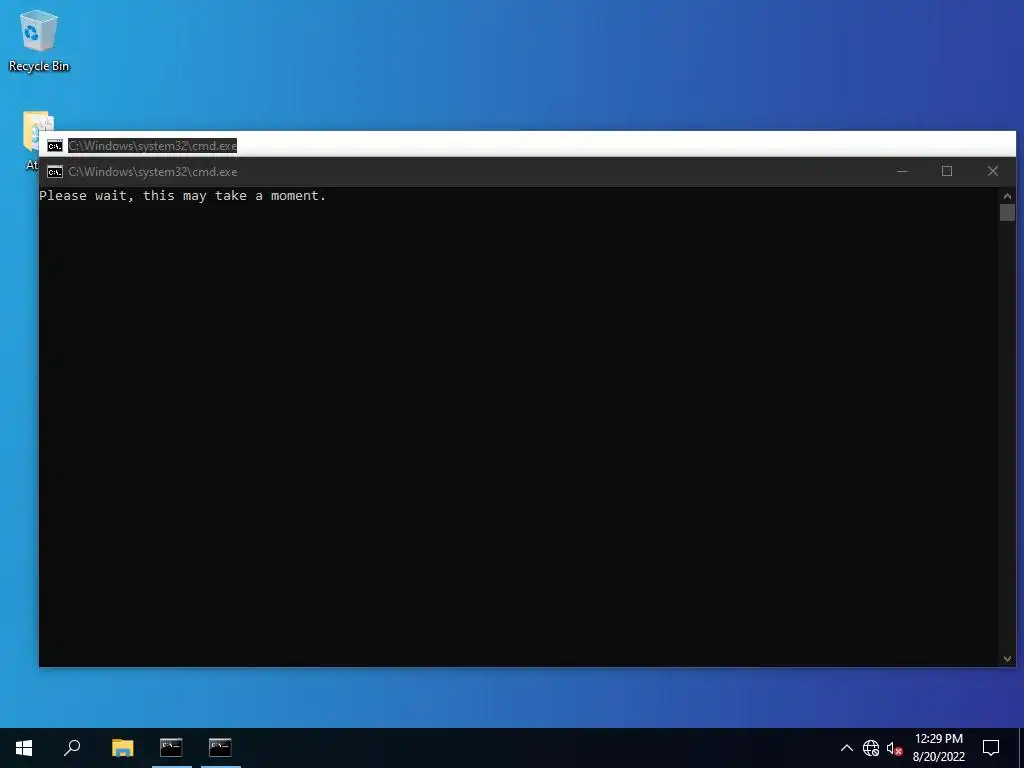Launch File Explorer from taskbar
The image size is (1024, 768).
[x=122, y=748]
